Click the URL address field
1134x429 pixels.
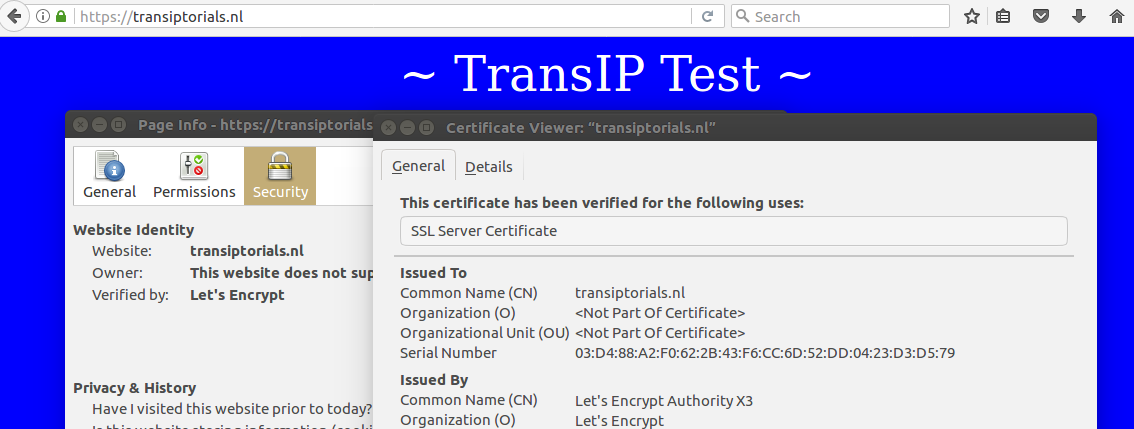[383, 16]
